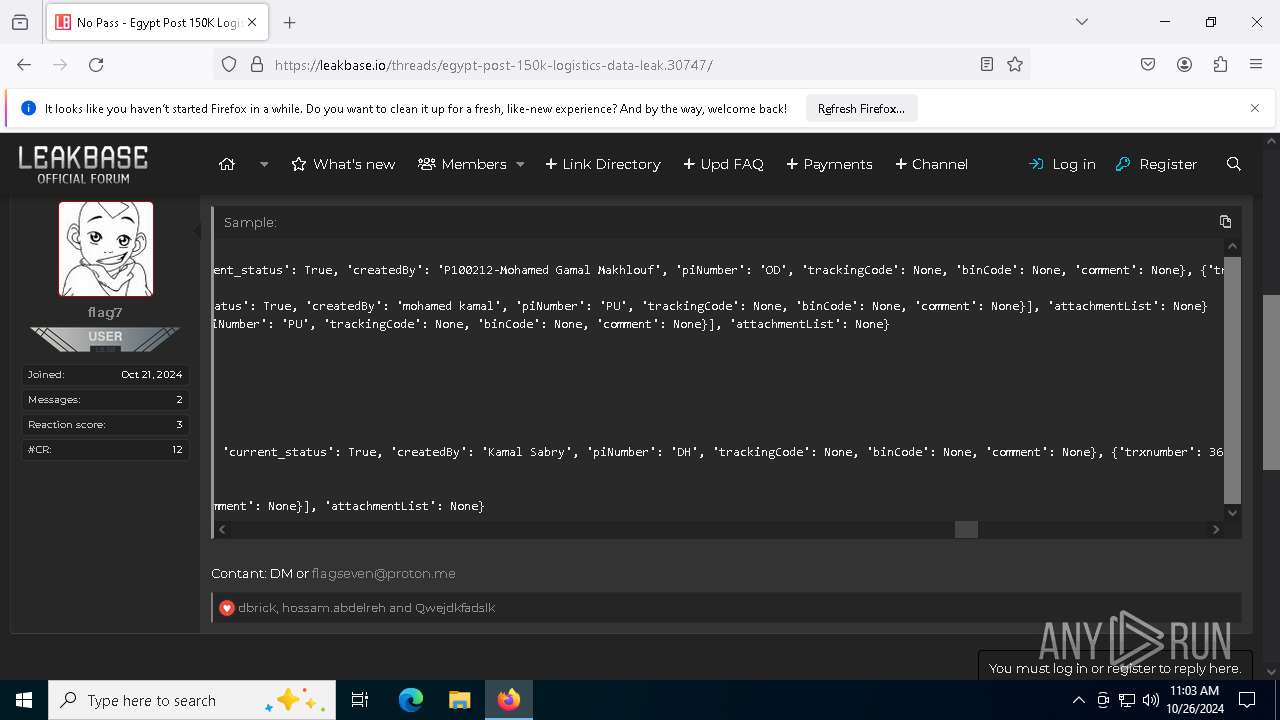Viewport: 1280px width, 720px height.
Task: Open the volume control icon
Action: 1151,700
